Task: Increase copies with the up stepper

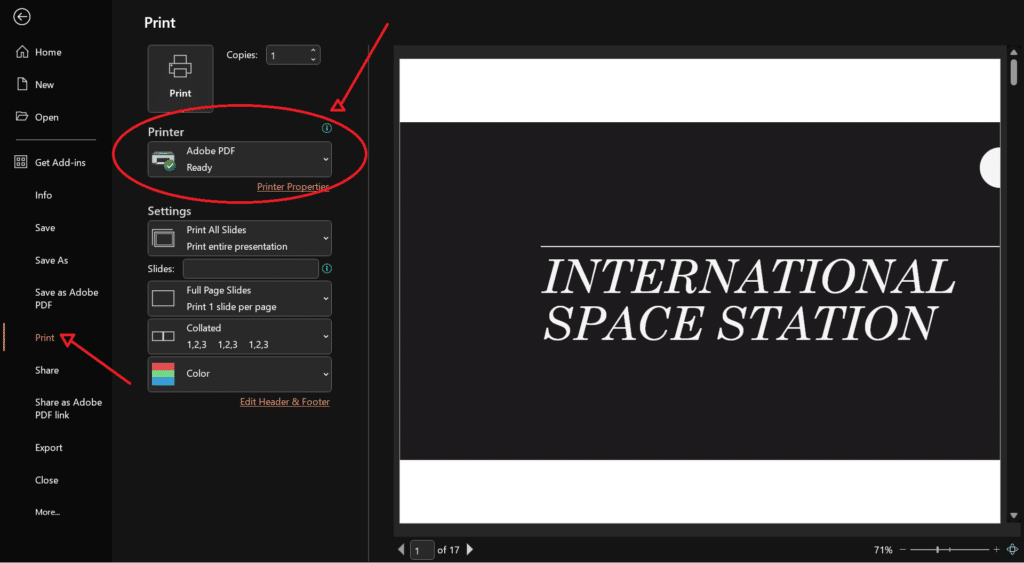Action: (x=313, y=50)
